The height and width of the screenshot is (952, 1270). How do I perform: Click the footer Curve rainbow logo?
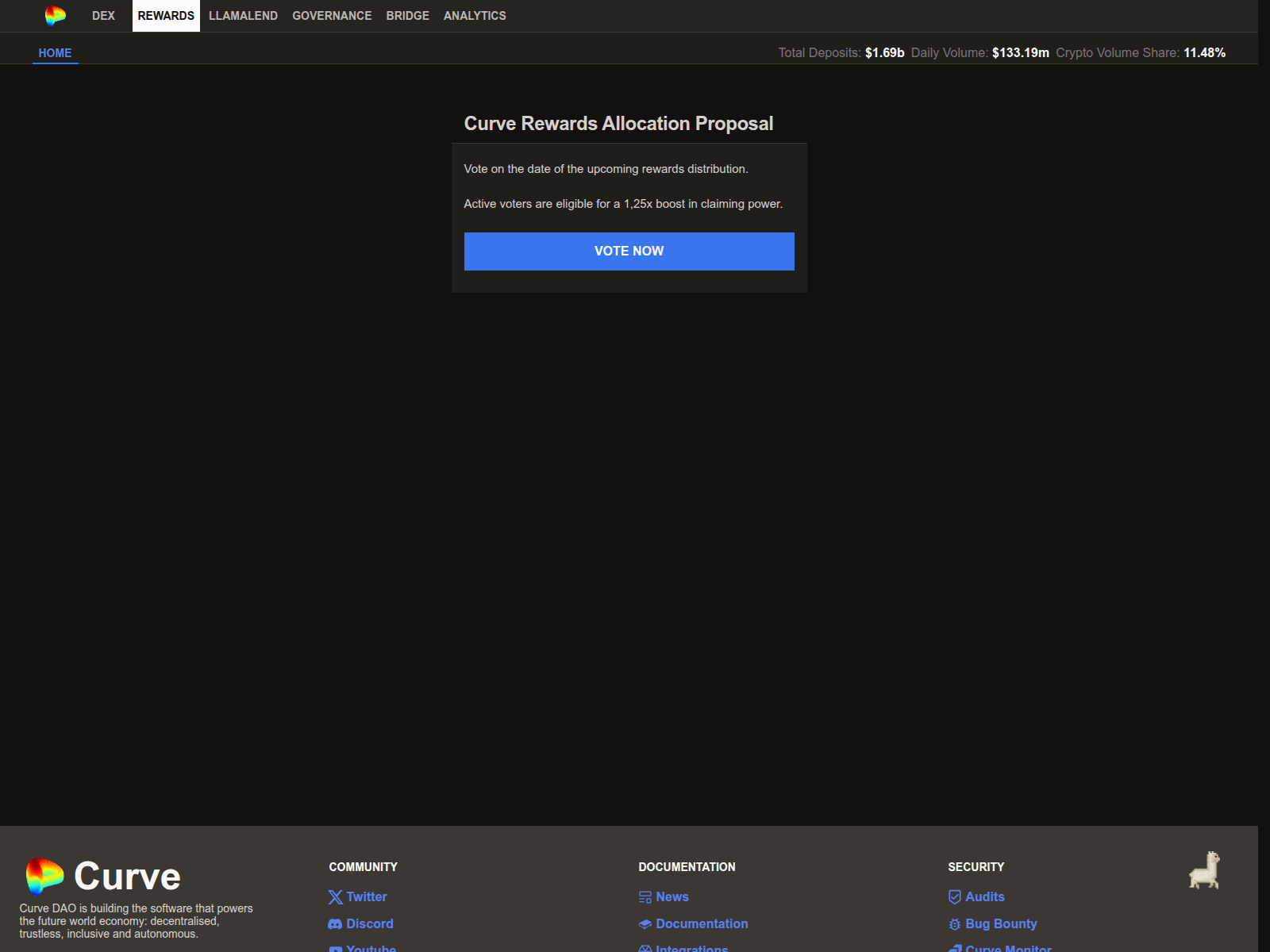point(44,876)
